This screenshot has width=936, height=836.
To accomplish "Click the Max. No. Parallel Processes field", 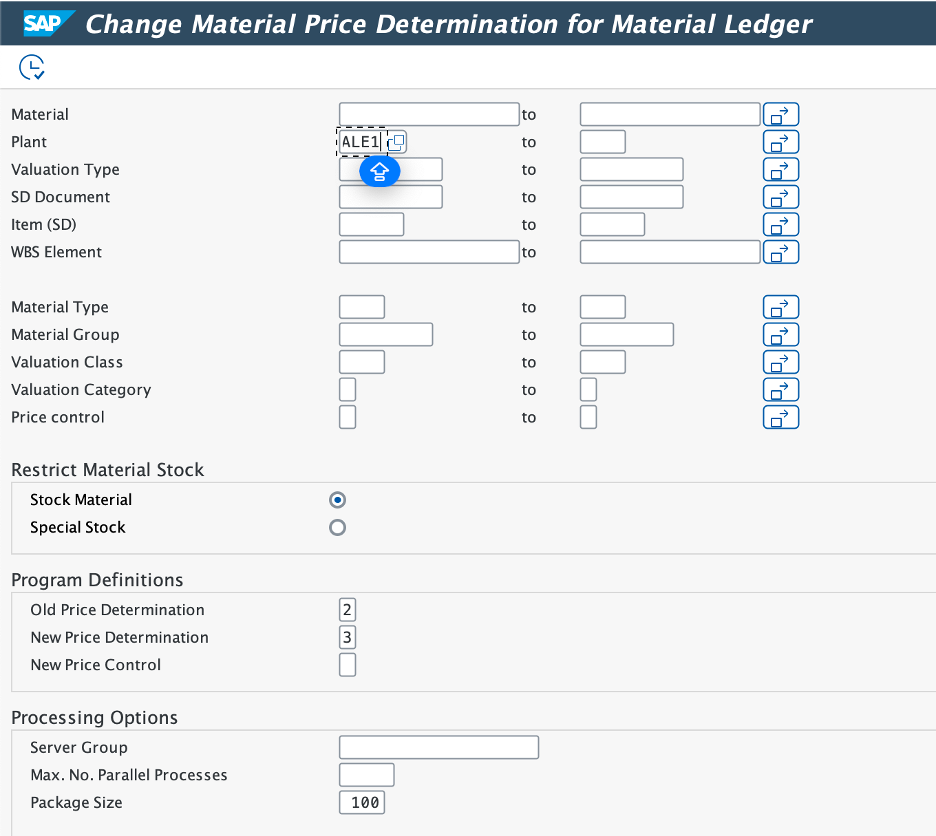I will point(366,775).
